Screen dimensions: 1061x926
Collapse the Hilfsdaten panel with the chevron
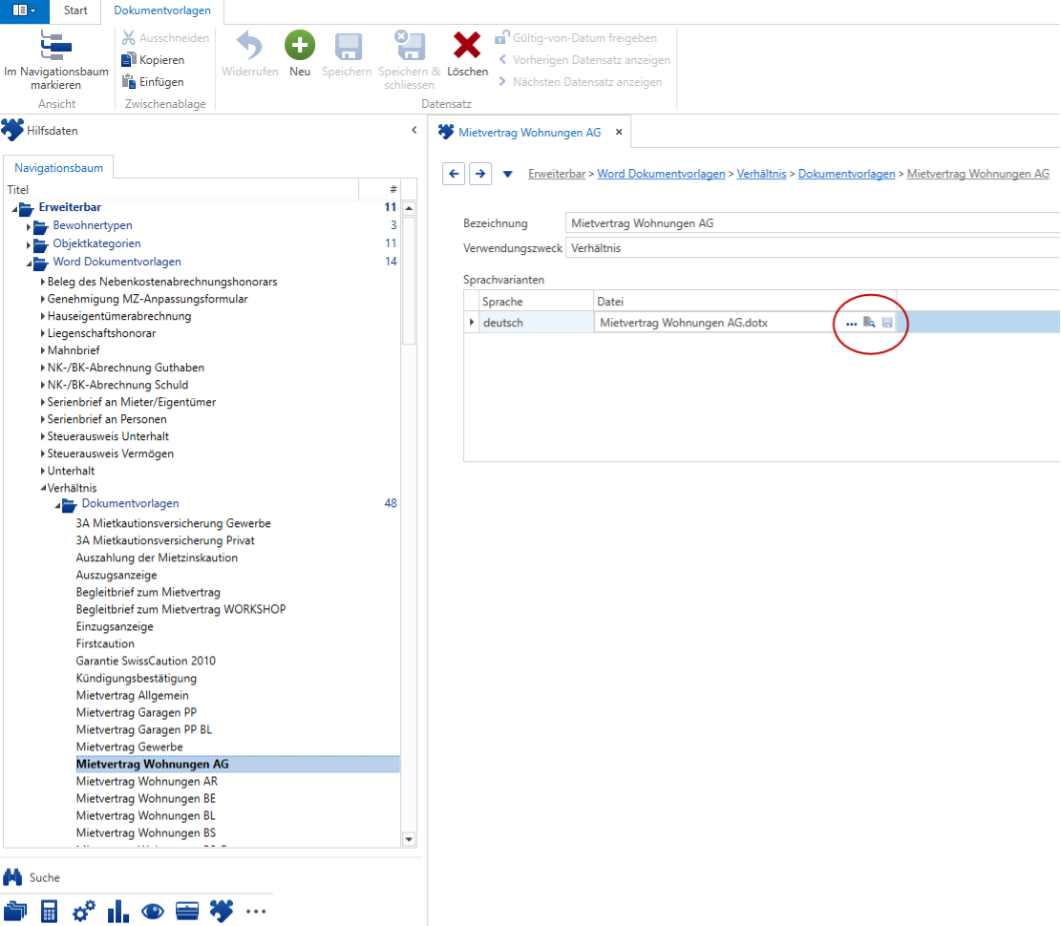tap(414, 130)
